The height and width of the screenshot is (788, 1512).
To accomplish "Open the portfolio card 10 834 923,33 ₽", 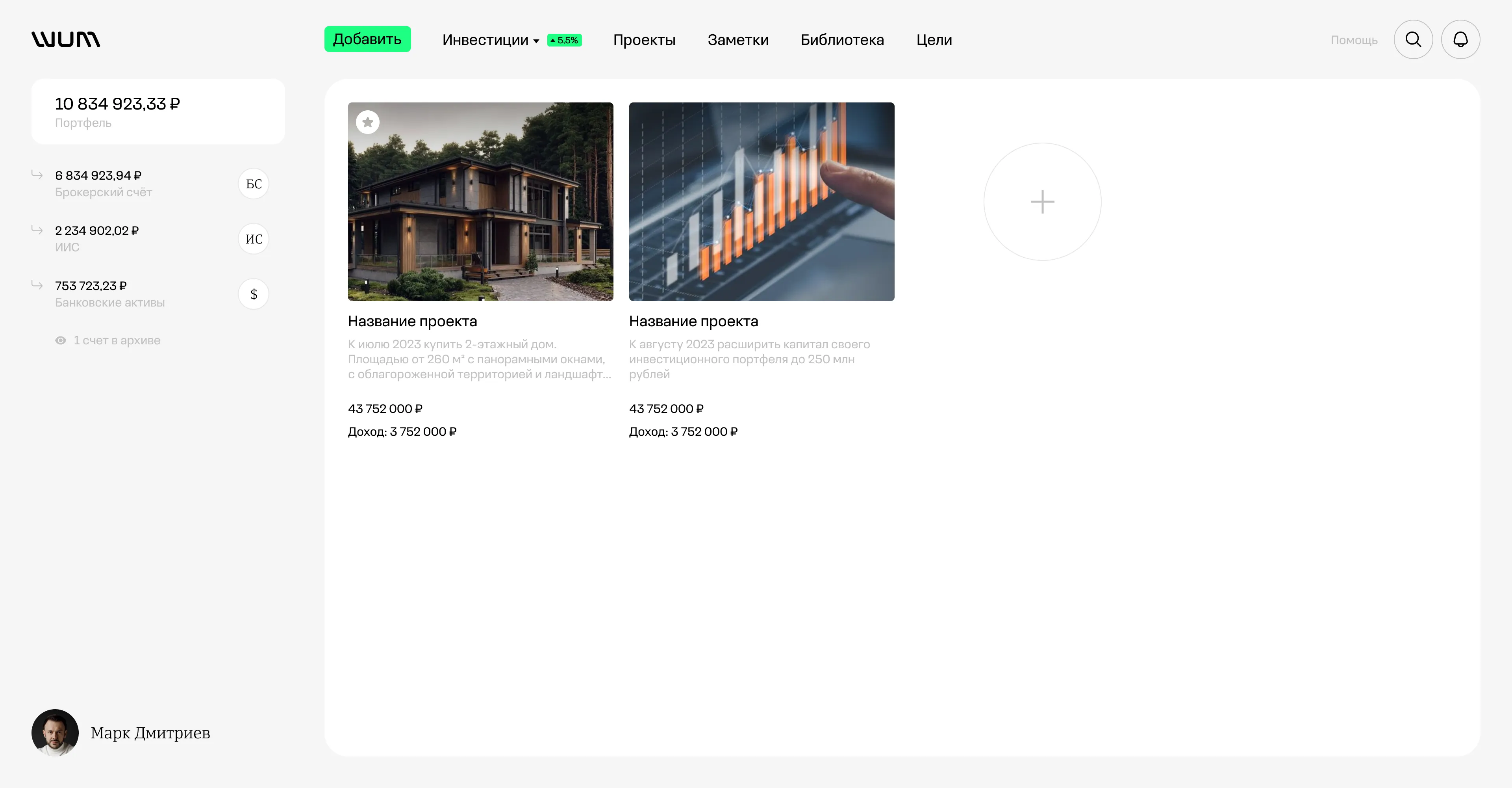I will (158, 112).
